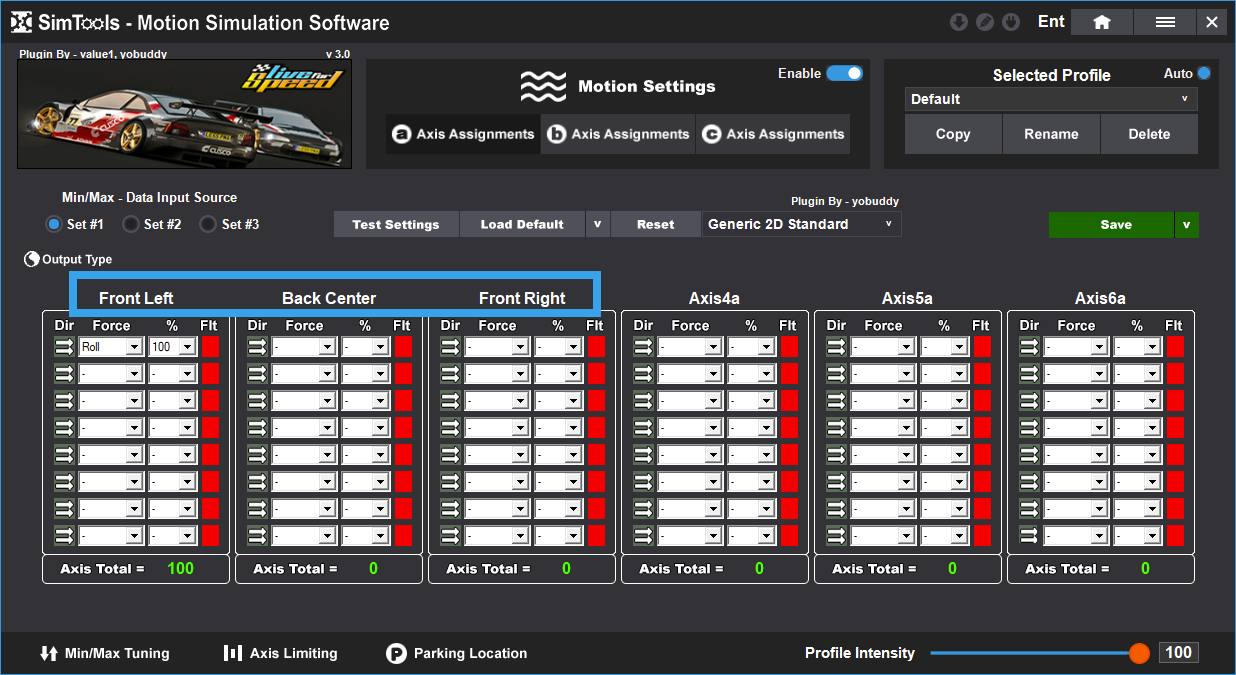Click the Profile Intensity slider handle
Image resolution: width=1236 pixels, height=675 pixels.
click(1139, 653)
